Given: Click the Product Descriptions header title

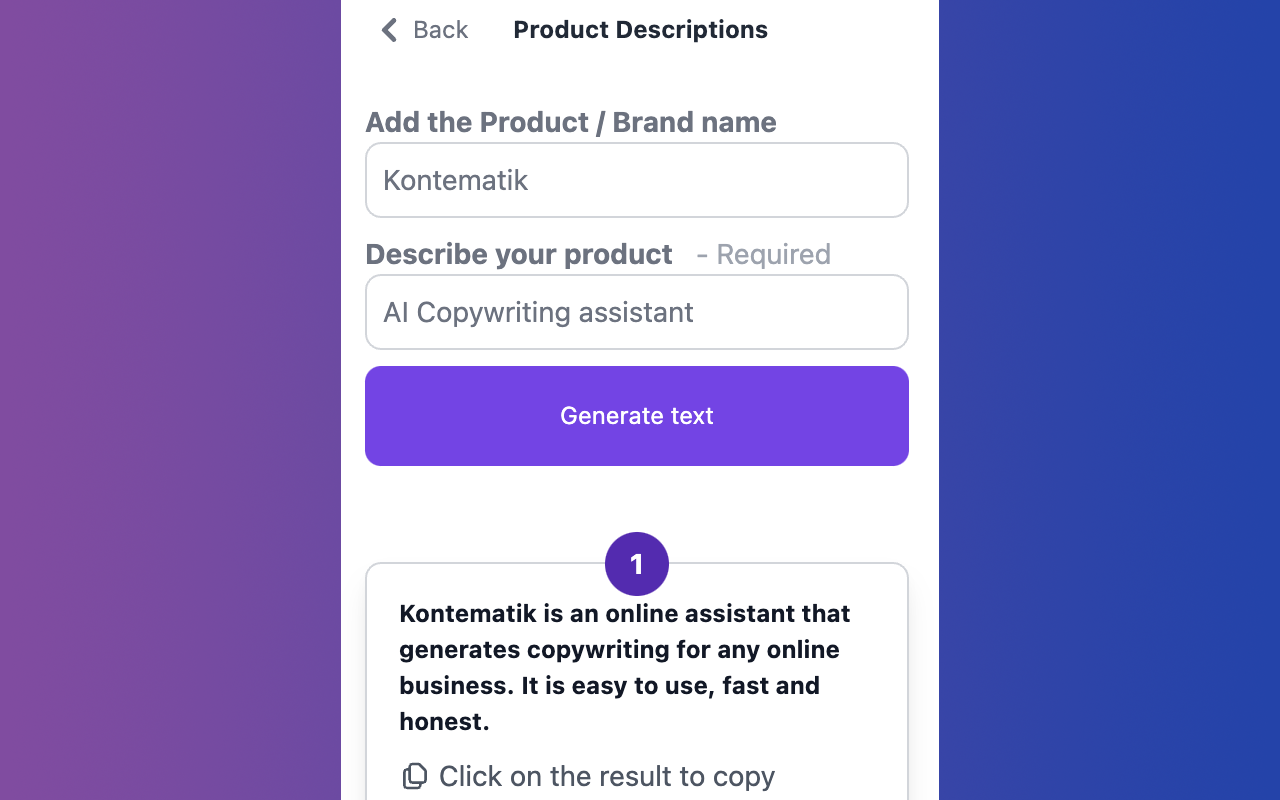Looking at the screenshot, I should (x=640, y=29).
